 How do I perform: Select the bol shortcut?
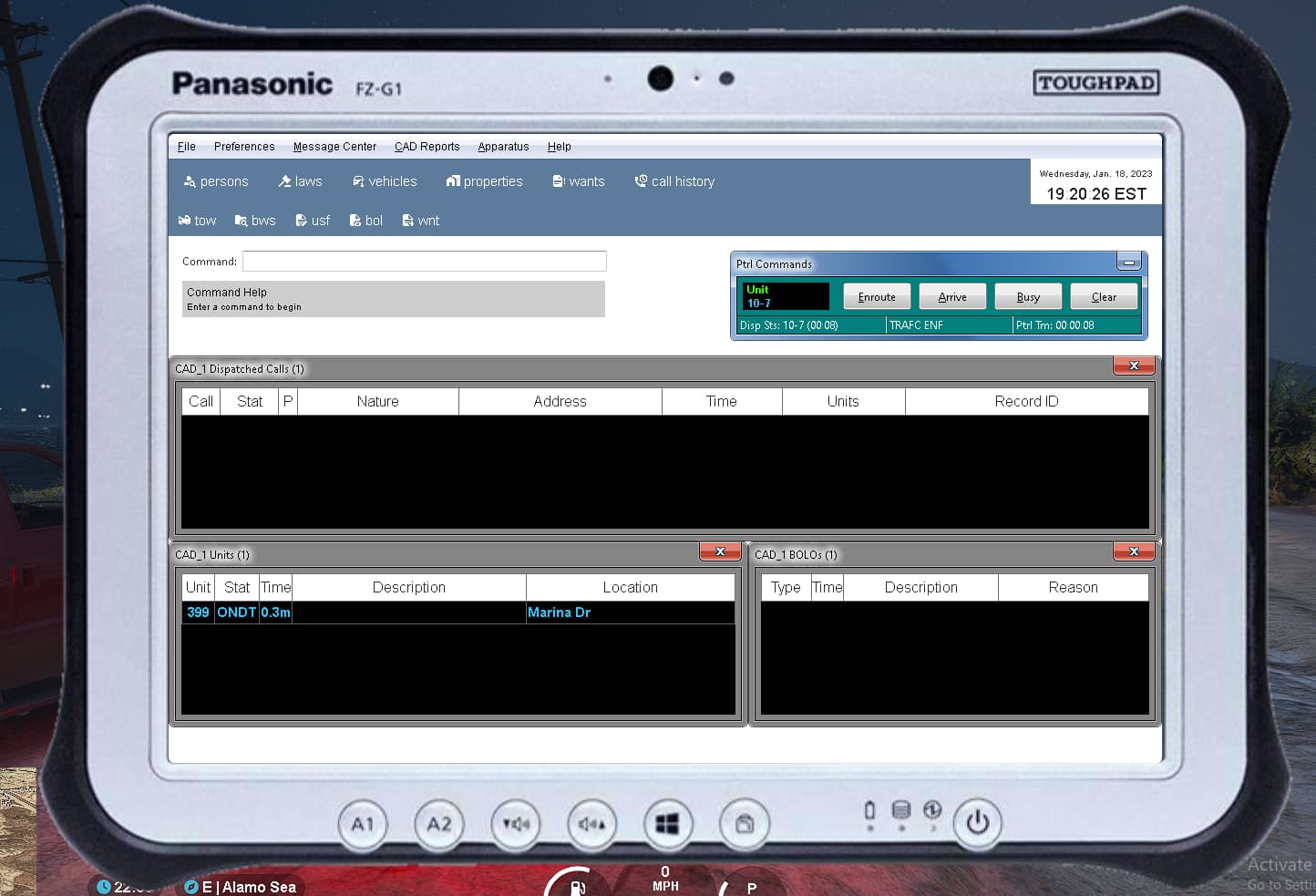coord(366,221)
